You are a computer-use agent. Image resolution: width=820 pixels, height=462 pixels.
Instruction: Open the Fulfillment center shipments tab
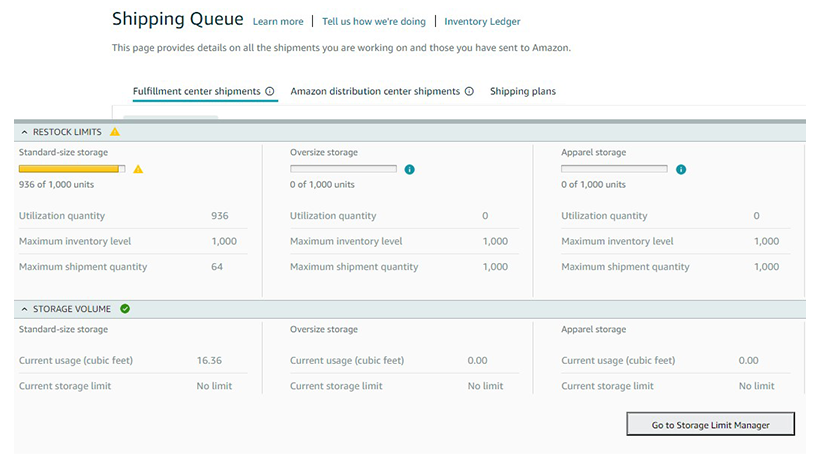[197, 91]
